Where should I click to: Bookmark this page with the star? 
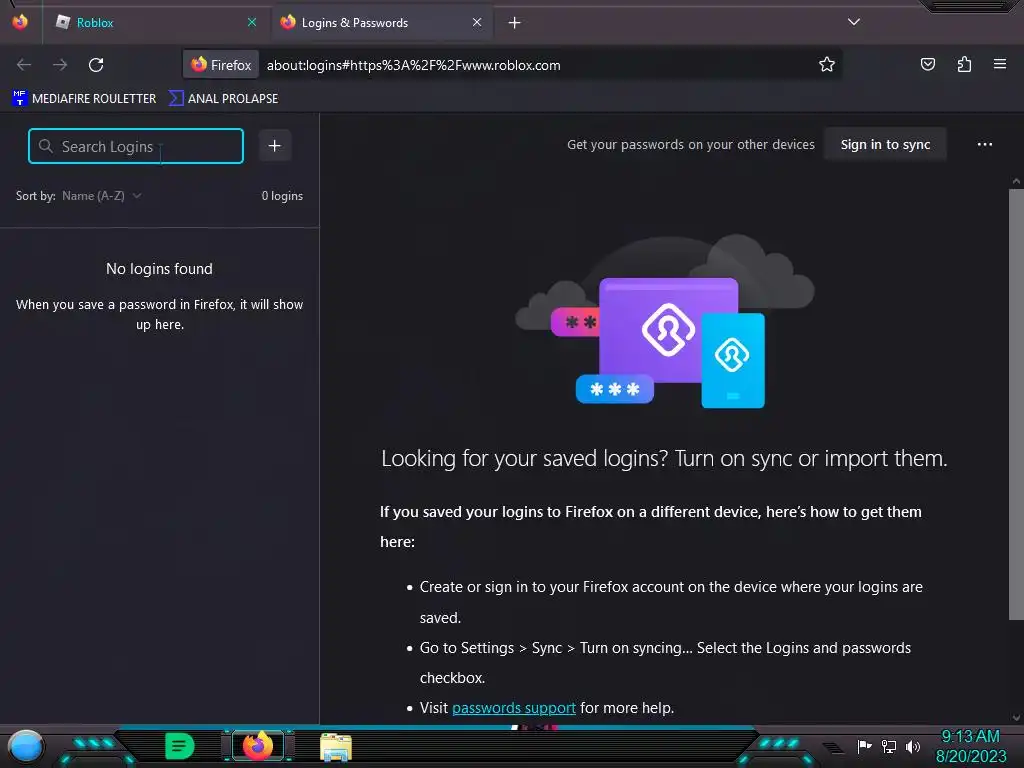827,65
